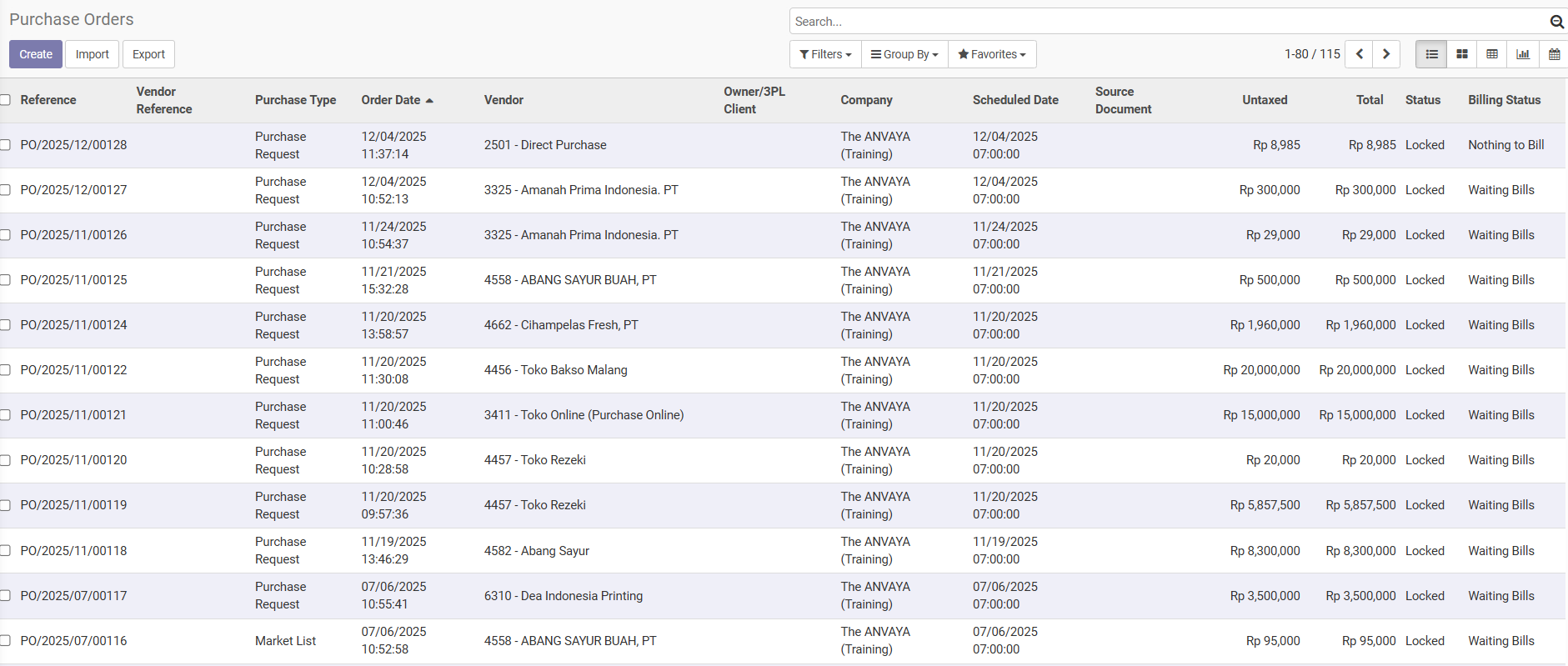Switch to kanban view

coord(1461,54)
